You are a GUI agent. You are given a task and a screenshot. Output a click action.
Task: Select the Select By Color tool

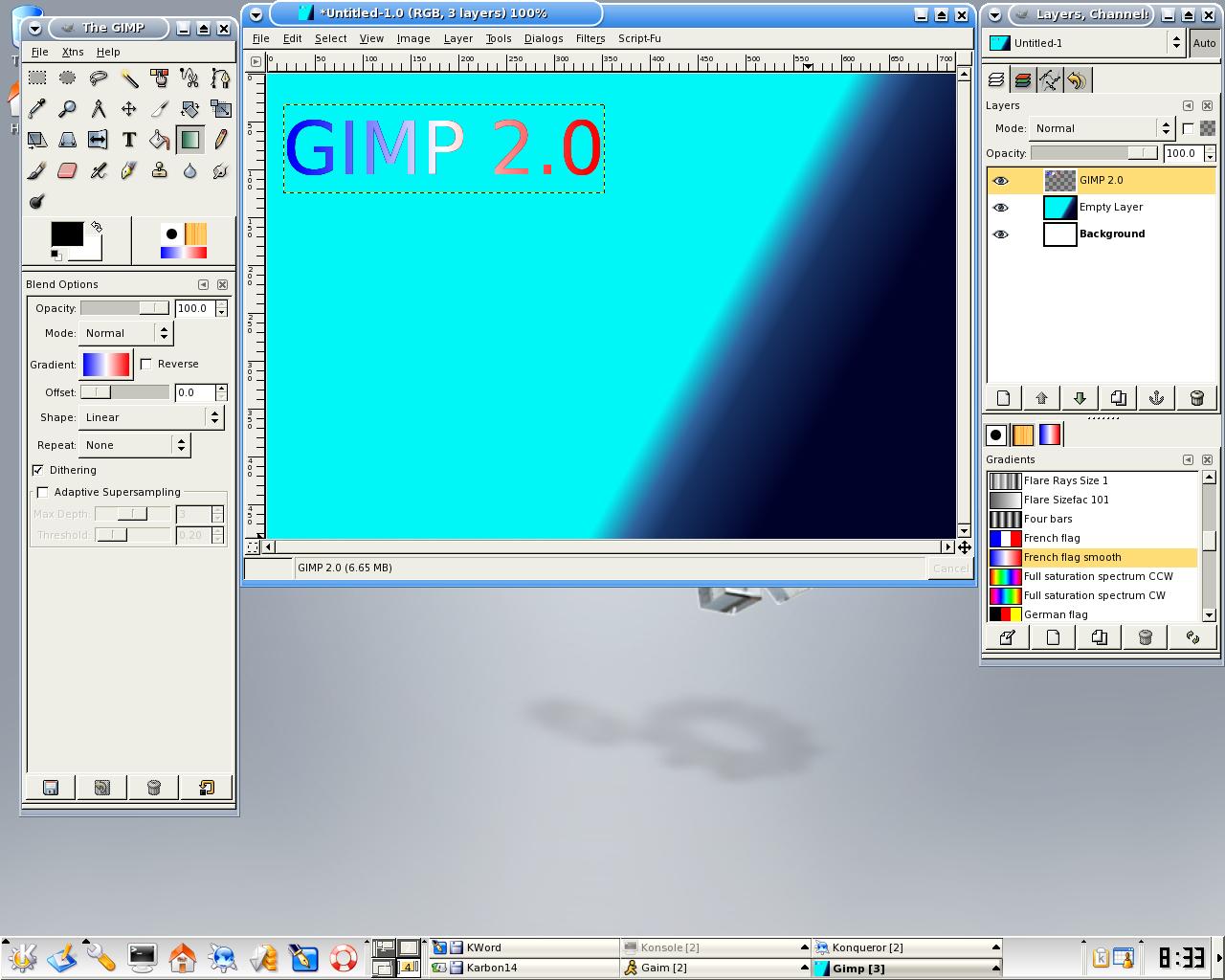pyautogui.click(x=160, y=78)
